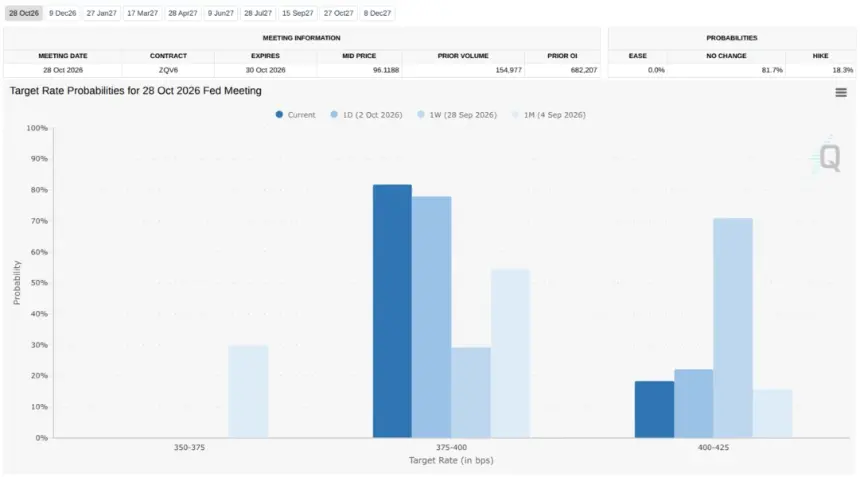Click the 1M bar for 350-375
Viewport: 860px width, 477px height.
click(248, 391)
